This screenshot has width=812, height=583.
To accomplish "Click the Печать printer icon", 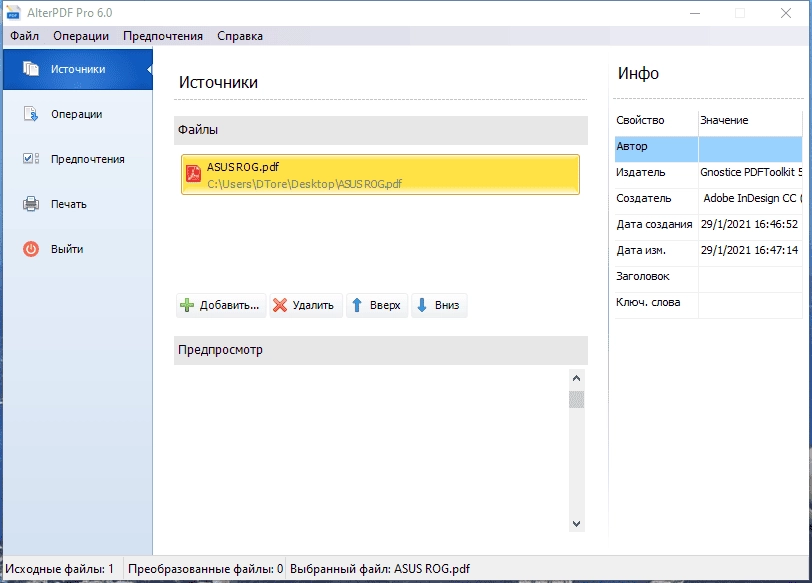I will (x=31, y=204).
